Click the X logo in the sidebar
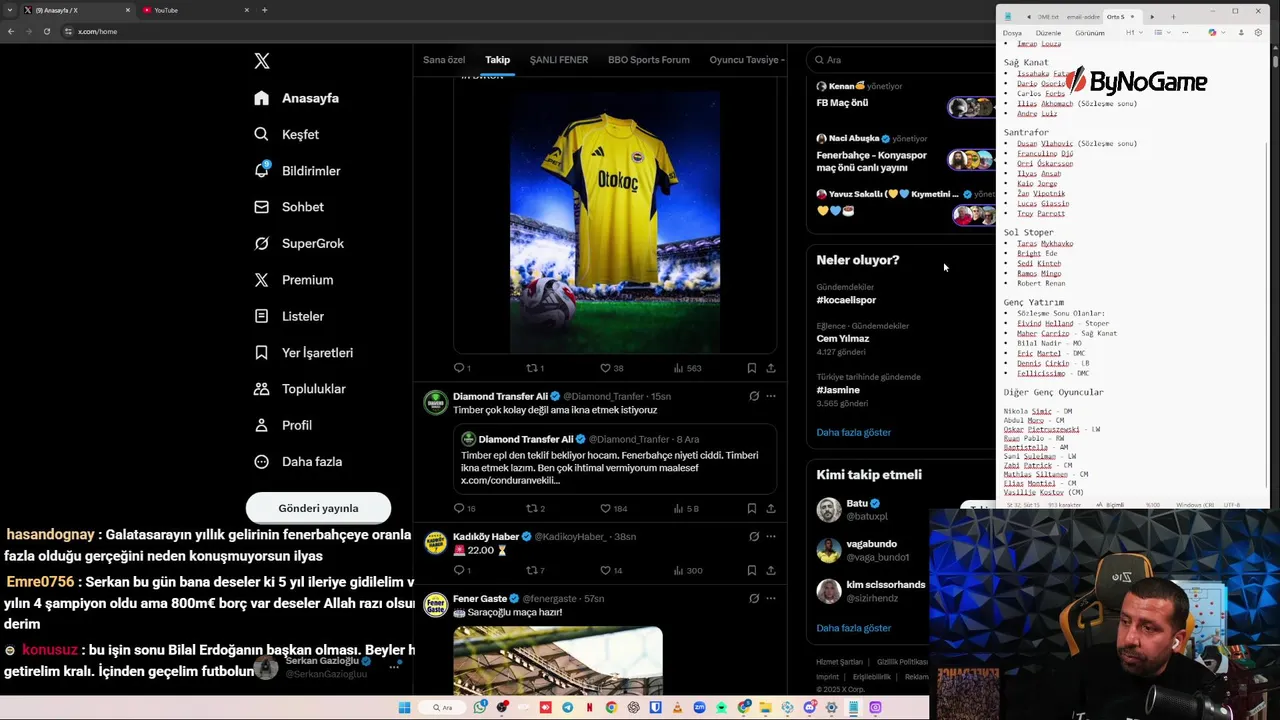 pyautogui.click(x=262, y=61)
